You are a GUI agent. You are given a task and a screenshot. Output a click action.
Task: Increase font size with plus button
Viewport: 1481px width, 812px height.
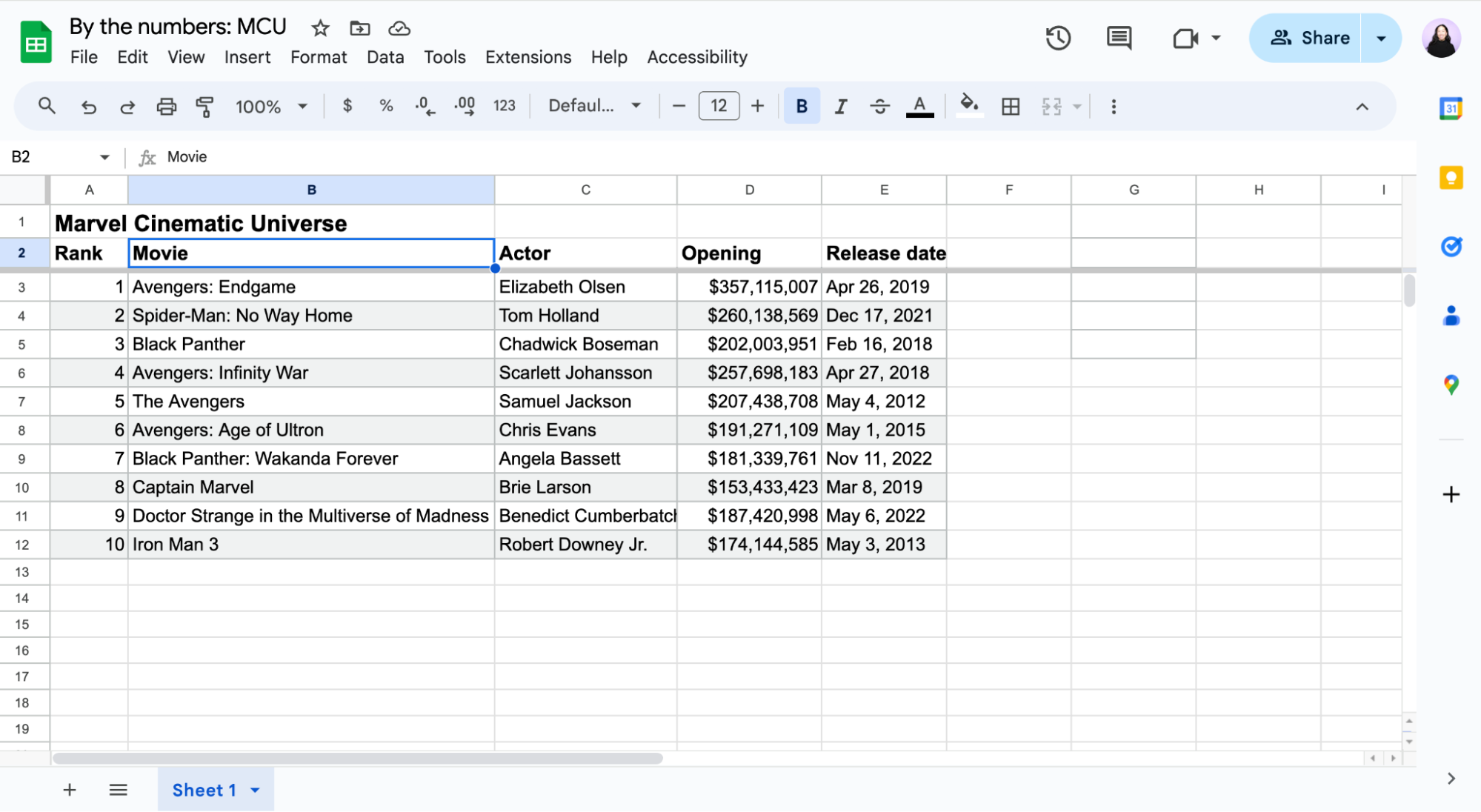[x=757, y=106]
